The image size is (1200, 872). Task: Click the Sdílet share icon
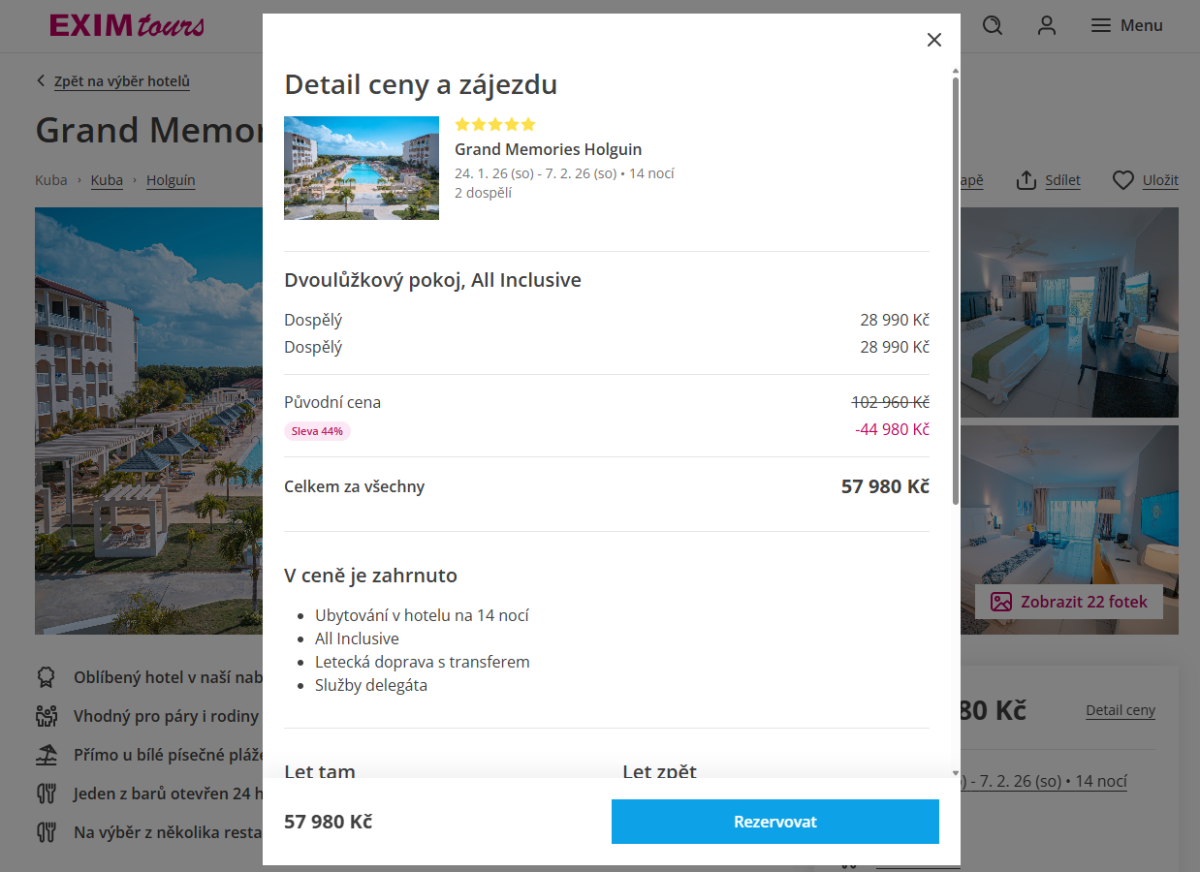click(1026, 180)
